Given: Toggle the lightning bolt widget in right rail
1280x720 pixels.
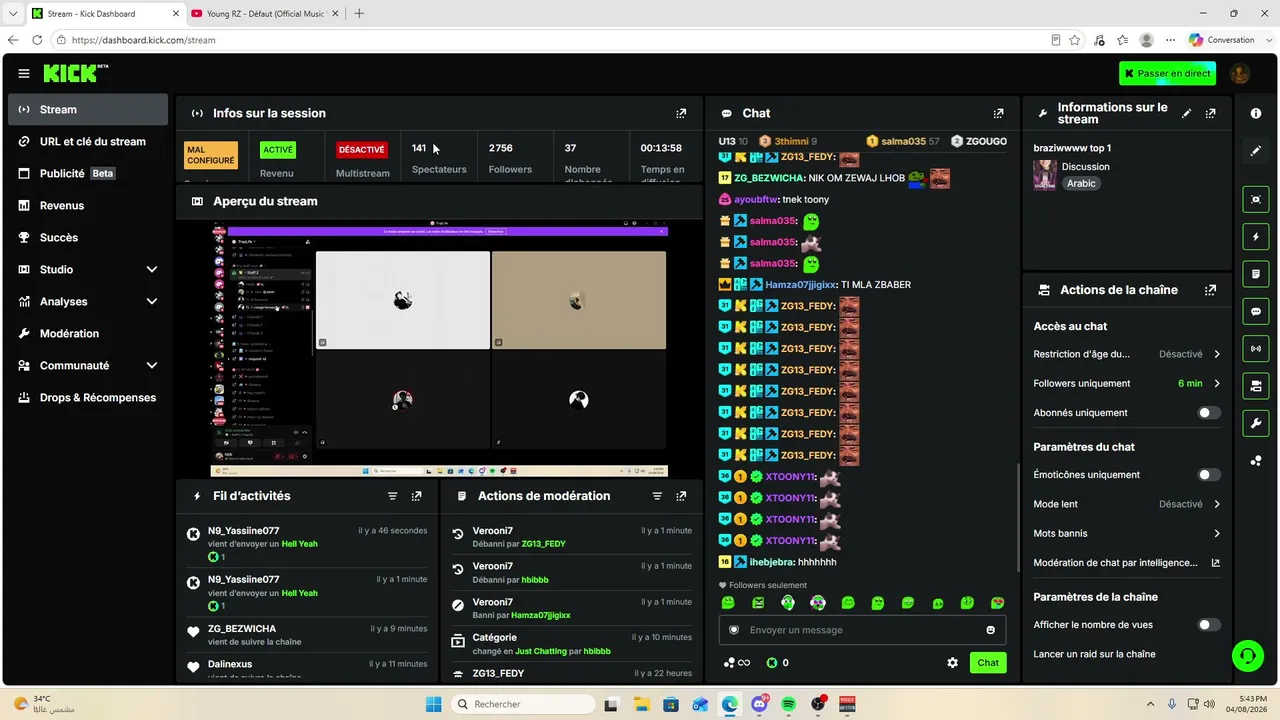Looking at the screenshot, I should (x=1256, y=237).
